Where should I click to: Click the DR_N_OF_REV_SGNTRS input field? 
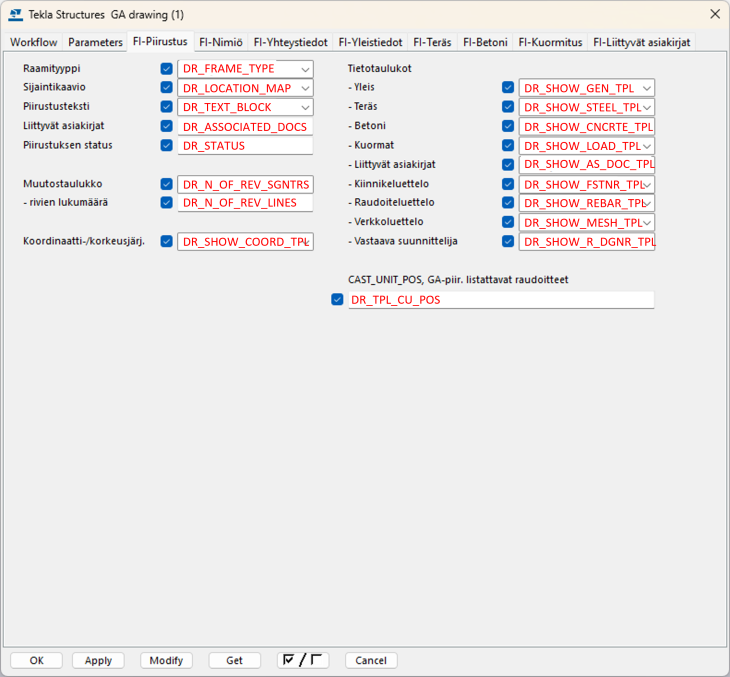pos(245,184)
